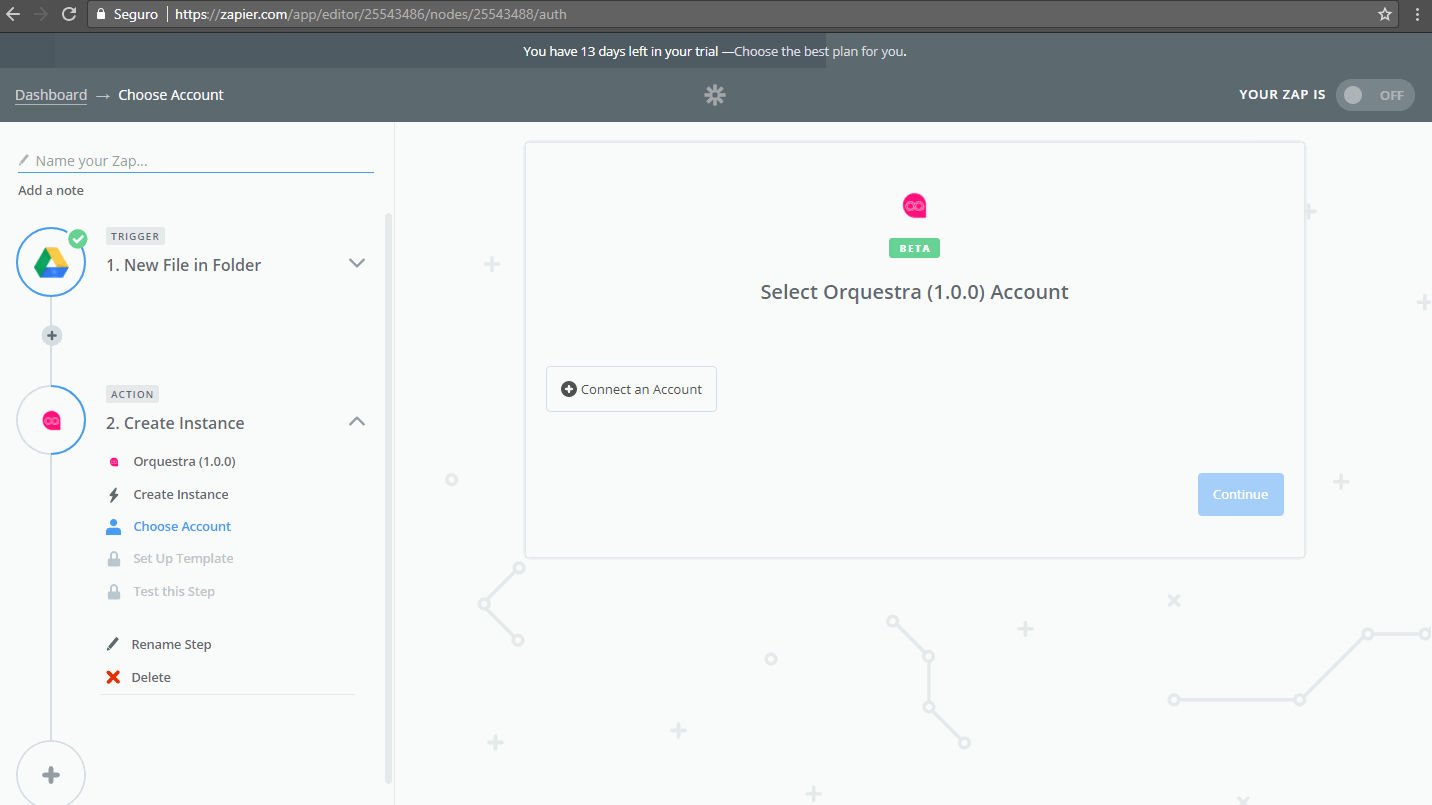Viewport: 1432px width, 805px height.
Task: Click the lock icon next to Set Up Template
Action: point(113,559)
